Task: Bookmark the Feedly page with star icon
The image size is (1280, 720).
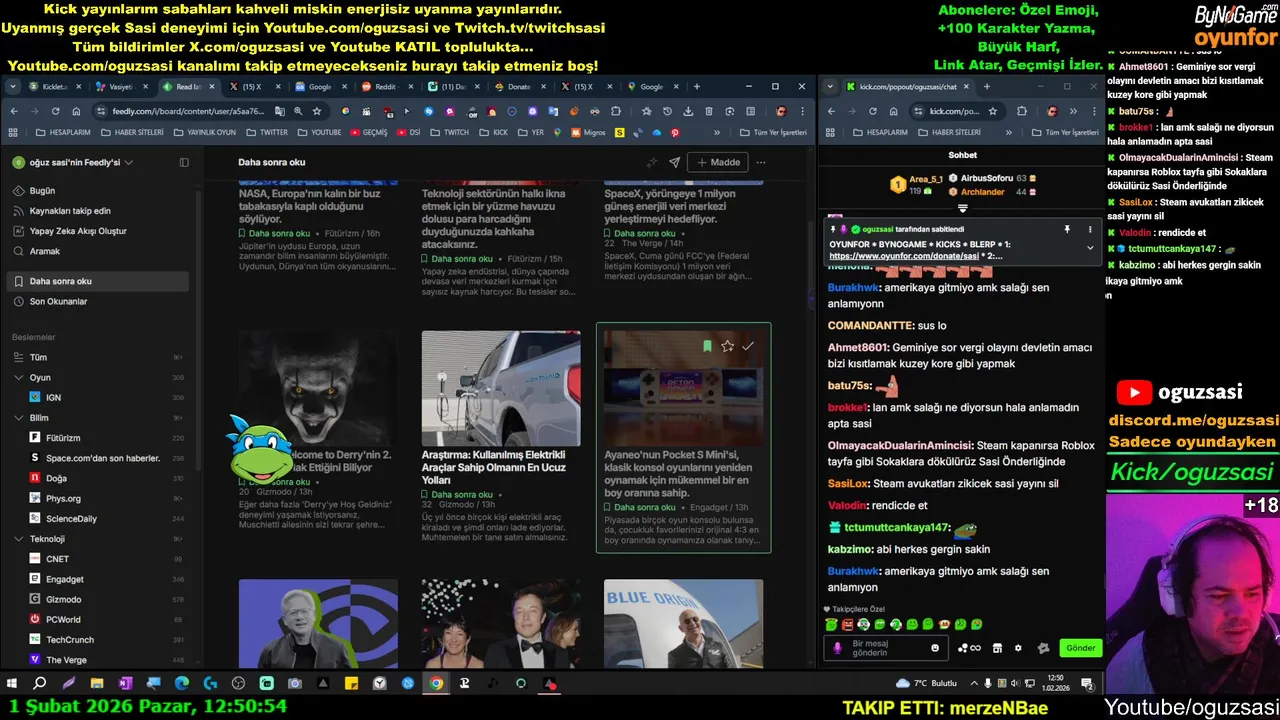Action: point(317,111)
